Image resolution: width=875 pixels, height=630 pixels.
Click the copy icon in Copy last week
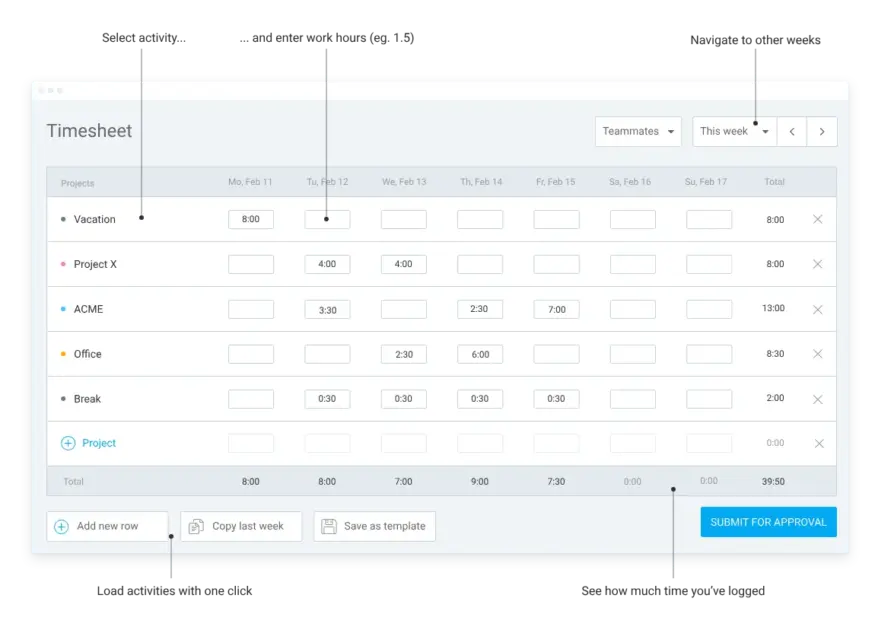pyautogui.click(x=196, y=526)
